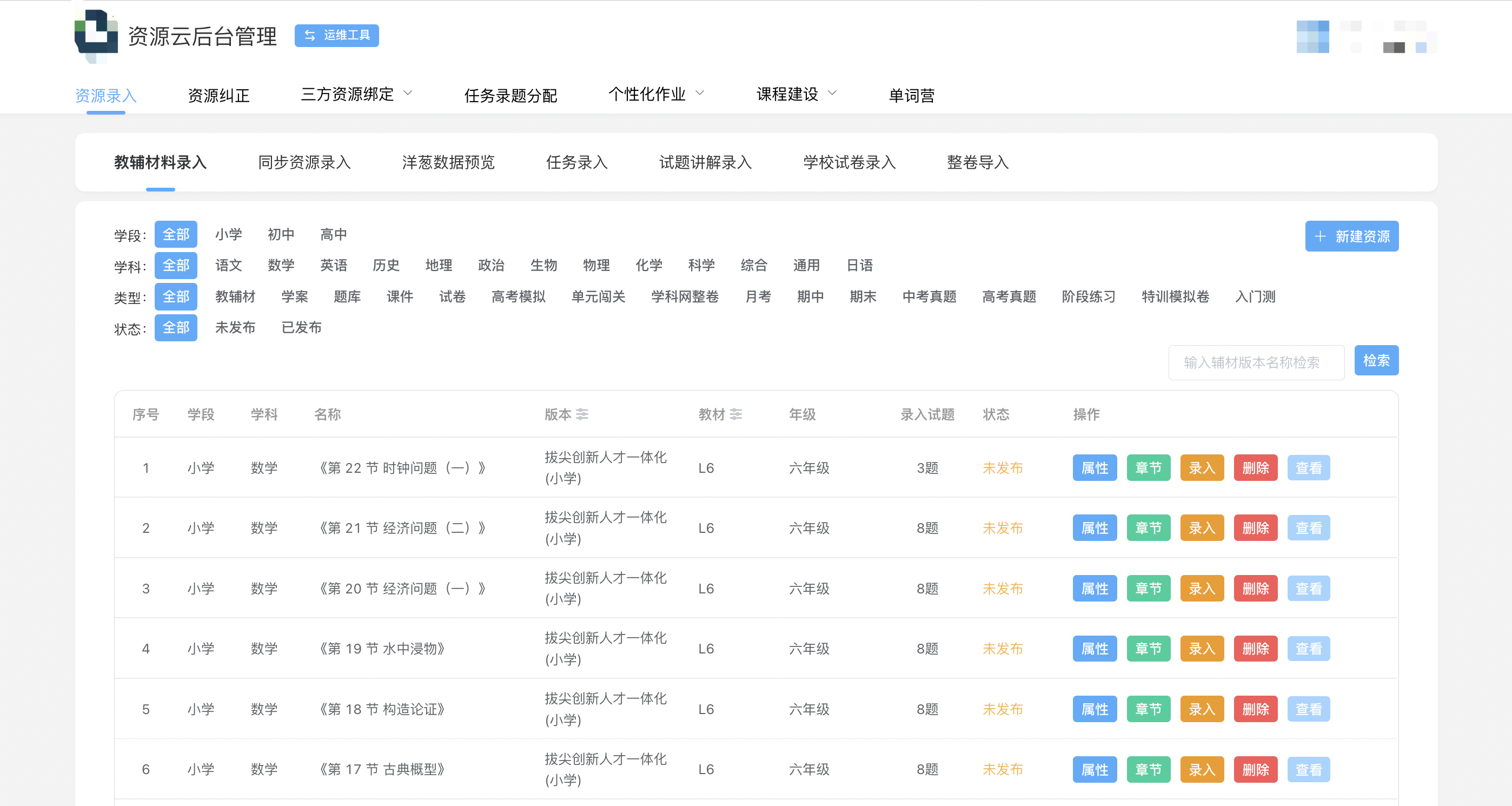Switch to 整卷导入 sub-tab
1512x806 pixels.
[x=977, y=163]
